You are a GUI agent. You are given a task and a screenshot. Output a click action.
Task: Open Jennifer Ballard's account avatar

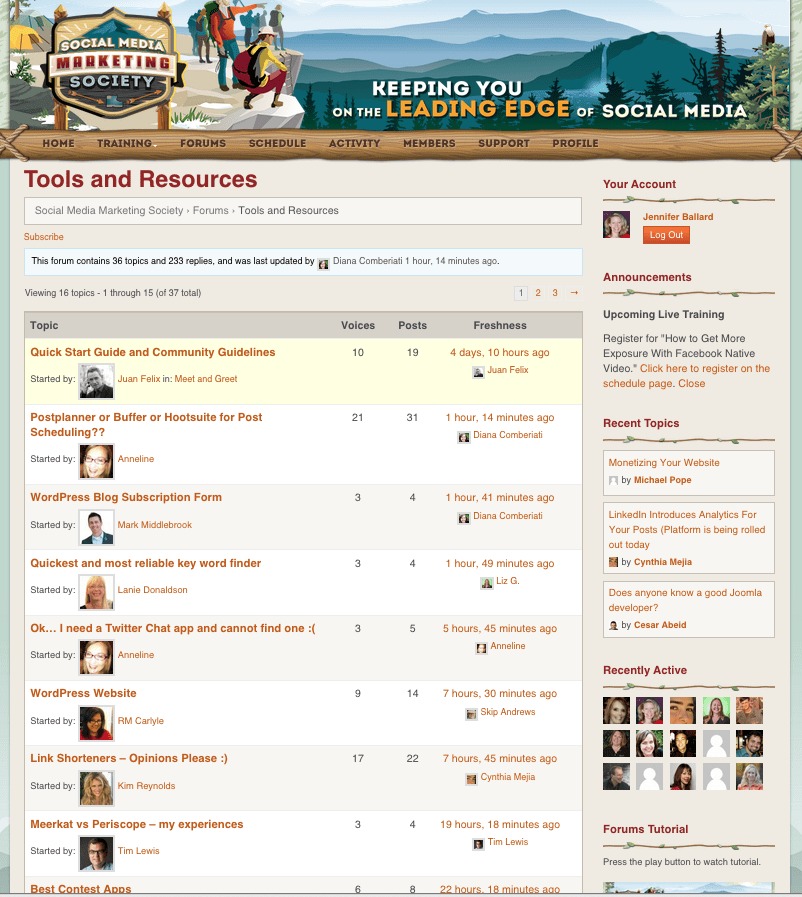(616, 224)
